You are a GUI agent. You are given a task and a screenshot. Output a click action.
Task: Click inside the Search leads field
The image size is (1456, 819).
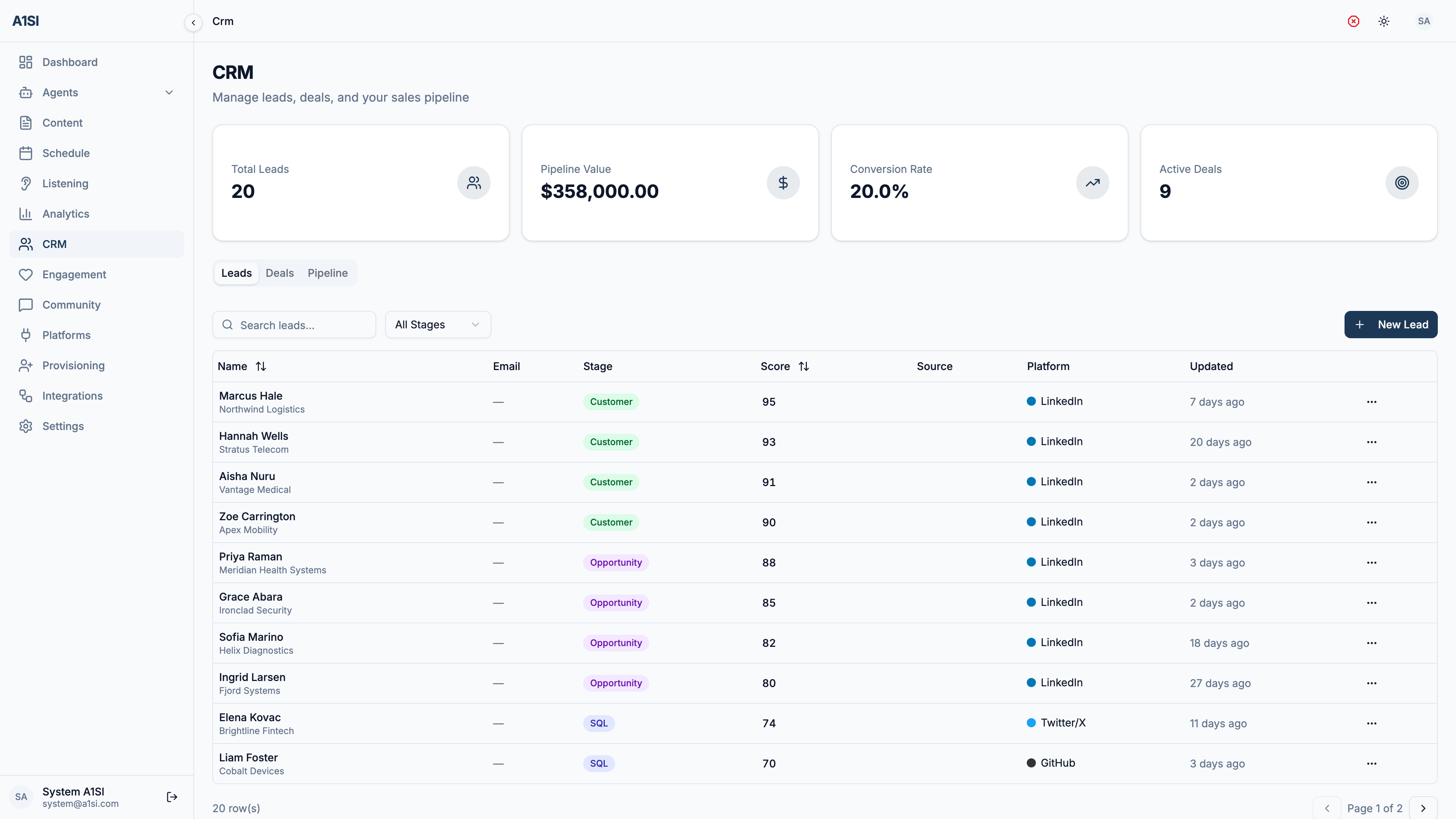click(x=294, y=325)
